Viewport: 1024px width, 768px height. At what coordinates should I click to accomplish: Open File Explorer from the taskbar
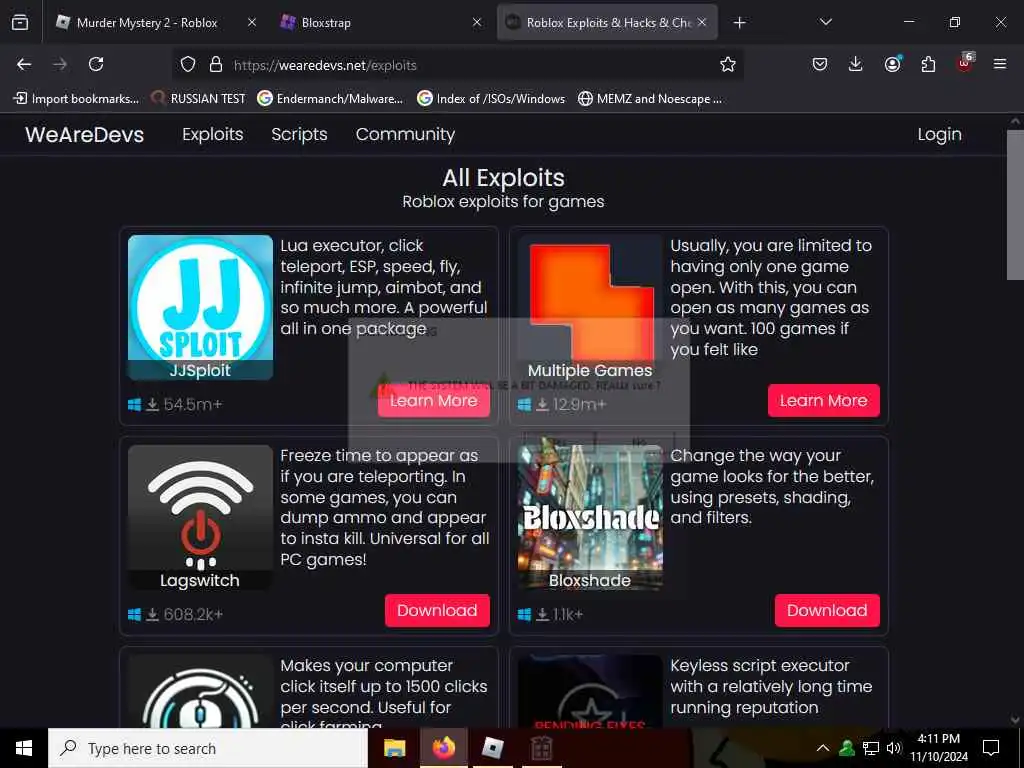[x=394, y=748]
